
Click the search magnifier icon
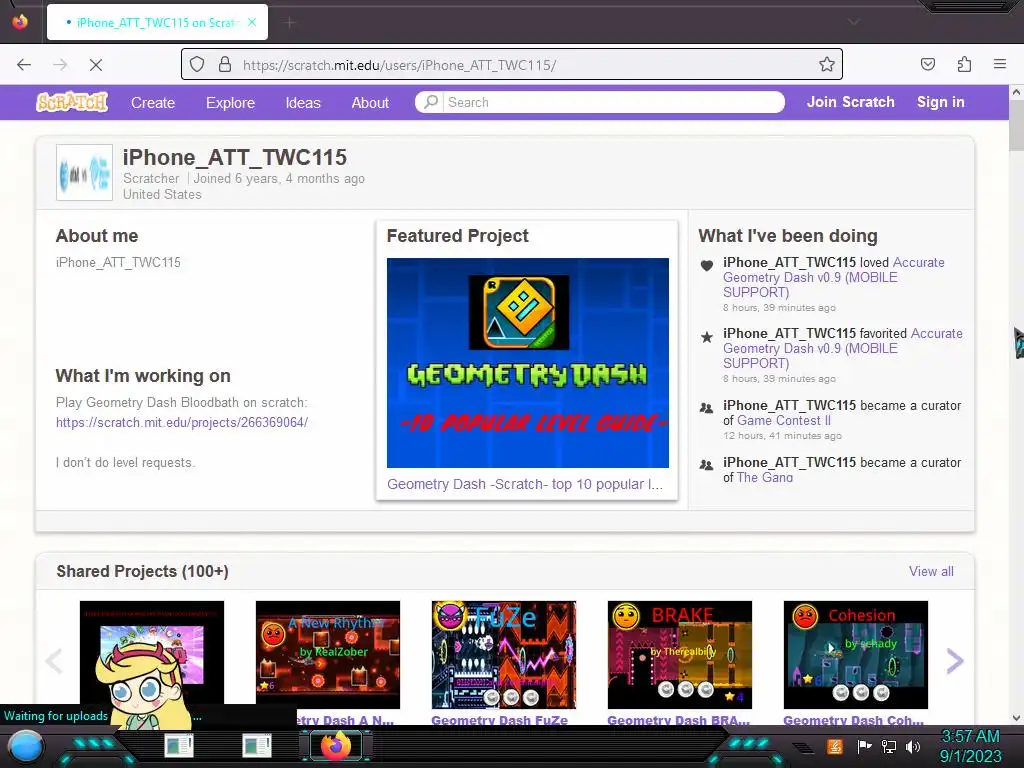(431, 102)
